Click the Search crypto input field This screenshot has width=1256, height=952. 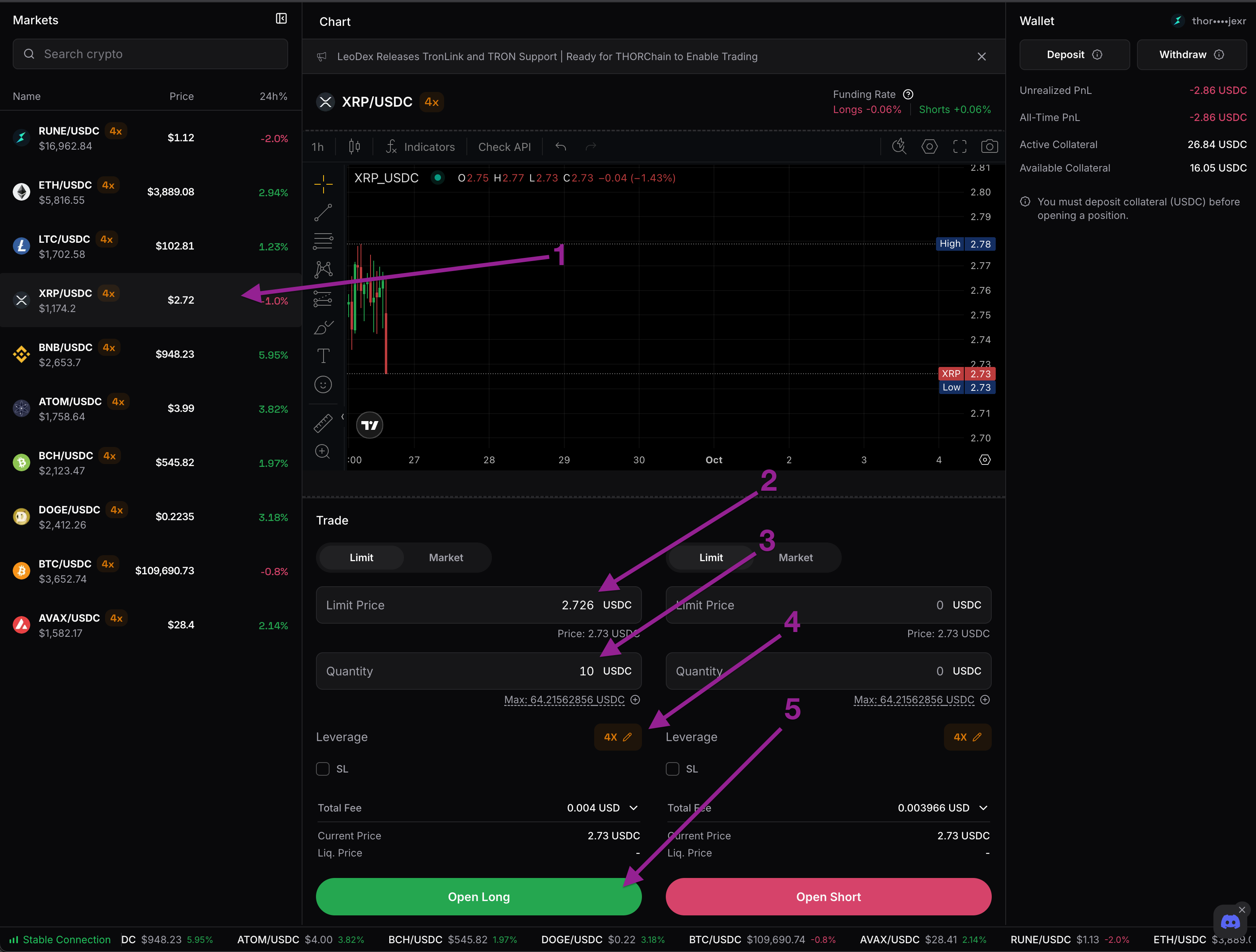click(150, 54)
